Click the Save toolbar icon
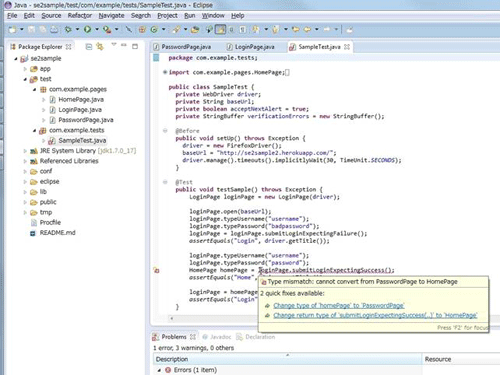Image resolution: width=500 pixels, height=375 pixels. coord(32,30)
